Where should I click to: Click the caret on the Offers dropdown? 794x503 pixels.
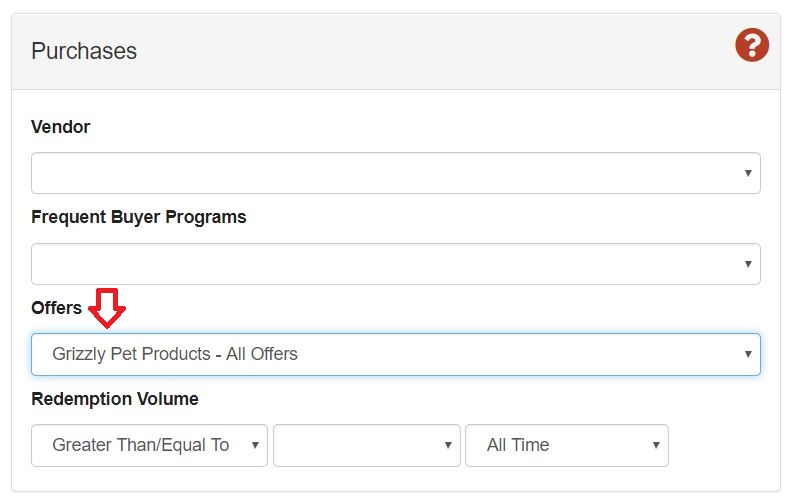click(747, 354)
